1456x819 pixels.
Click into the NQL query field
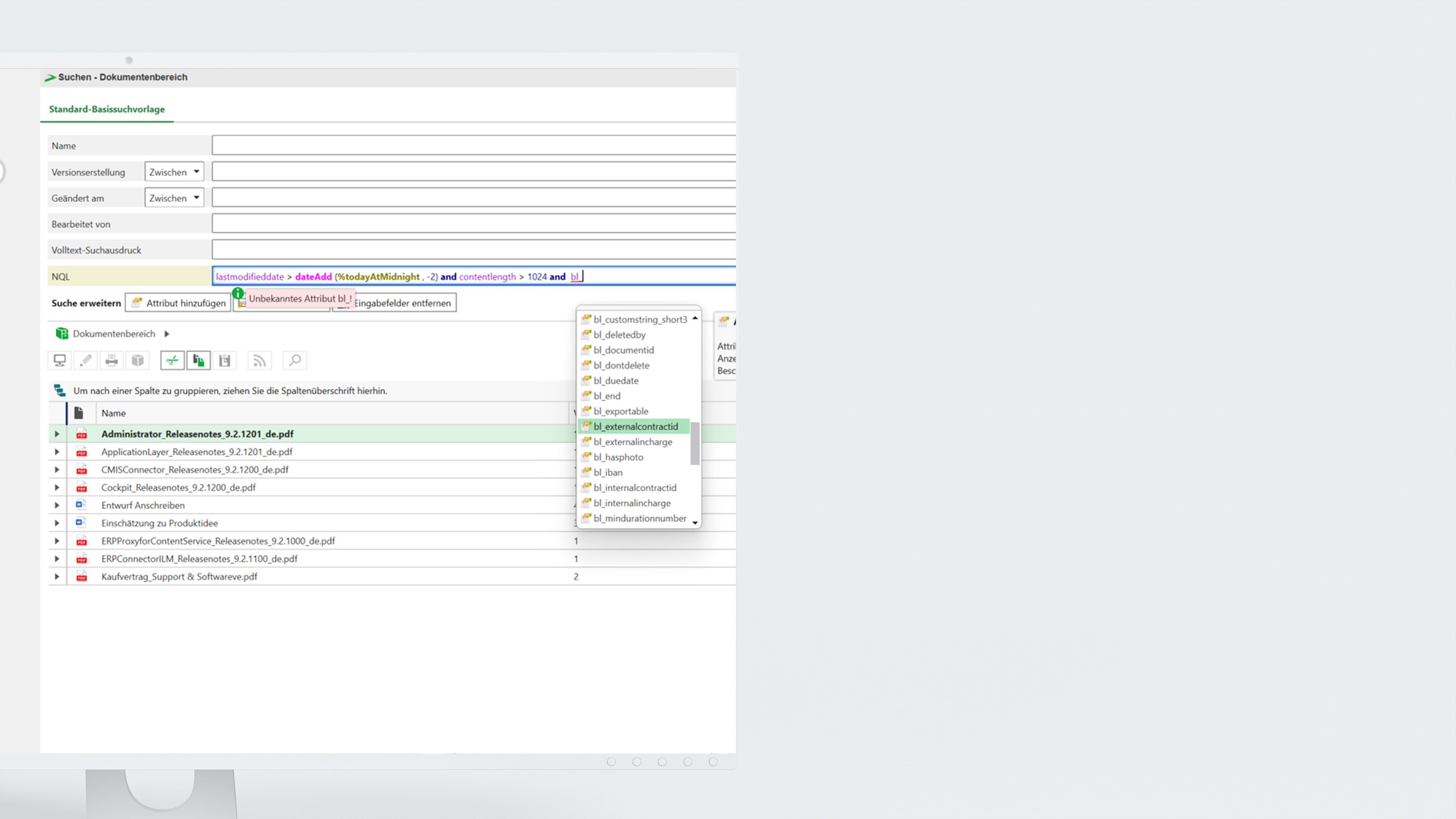[474, 276]
